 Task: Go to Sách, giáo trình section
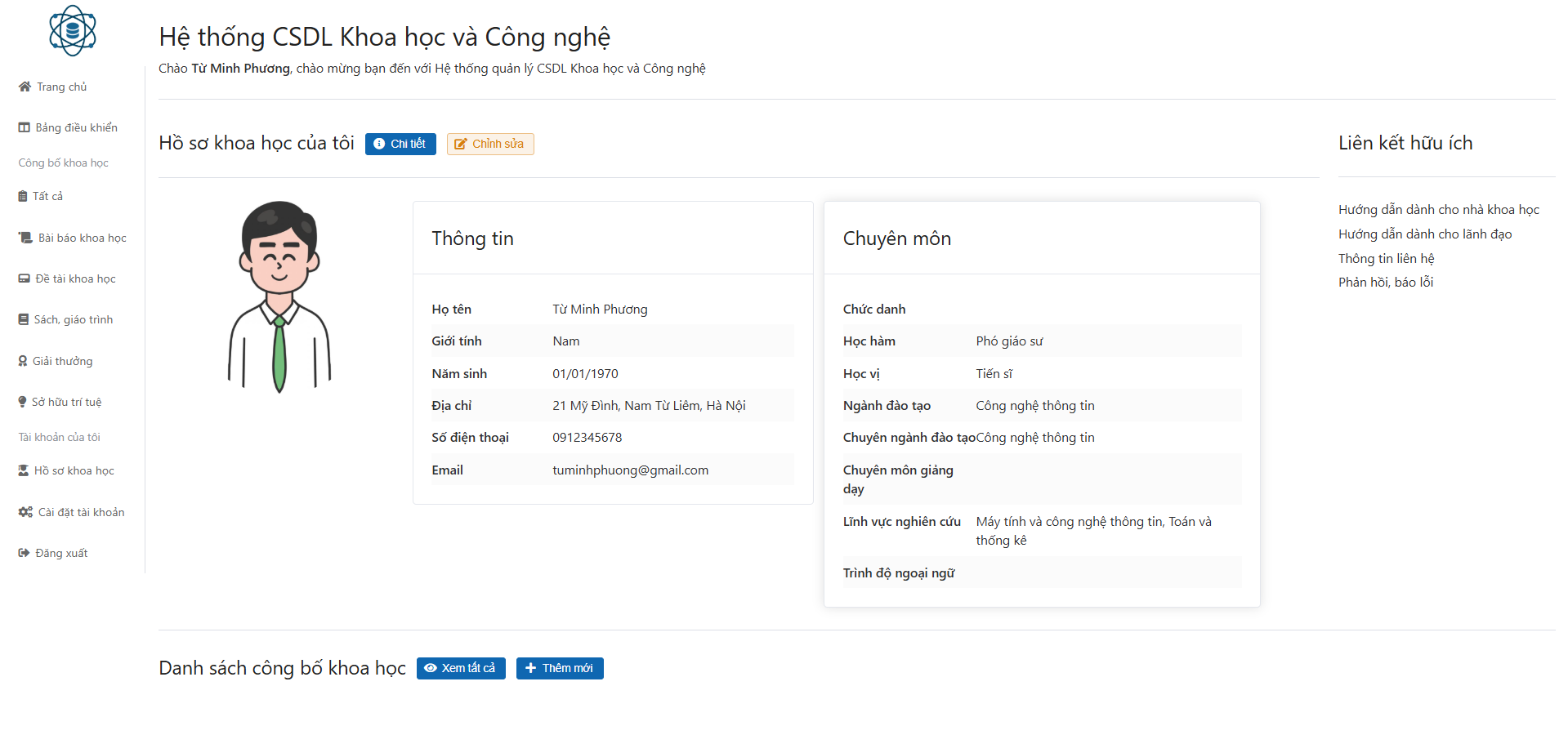pyautogui.click(x=73, y=319)
